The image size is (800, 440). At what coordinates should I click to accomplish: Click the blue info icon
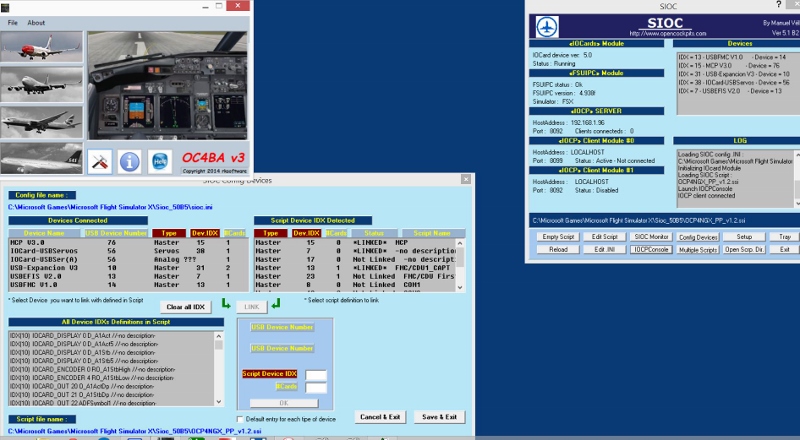[130, 159]
